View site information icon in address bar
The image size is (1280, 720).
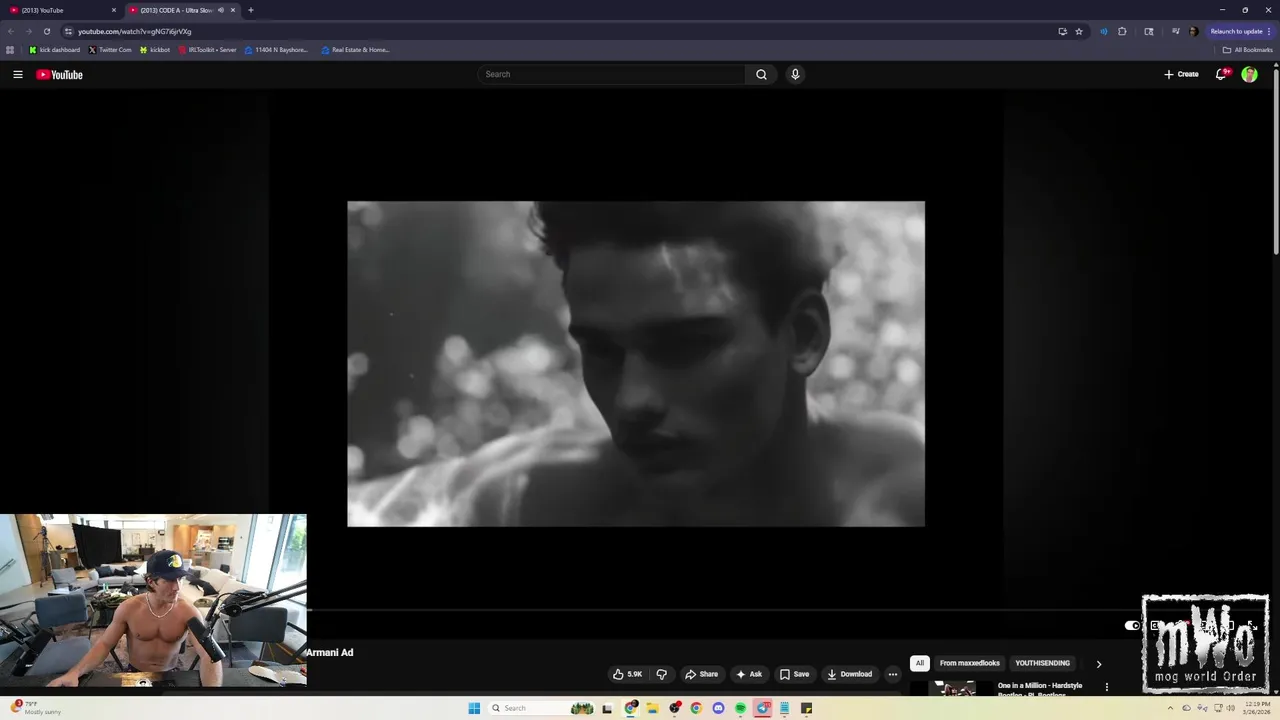(x=68, y=31)
